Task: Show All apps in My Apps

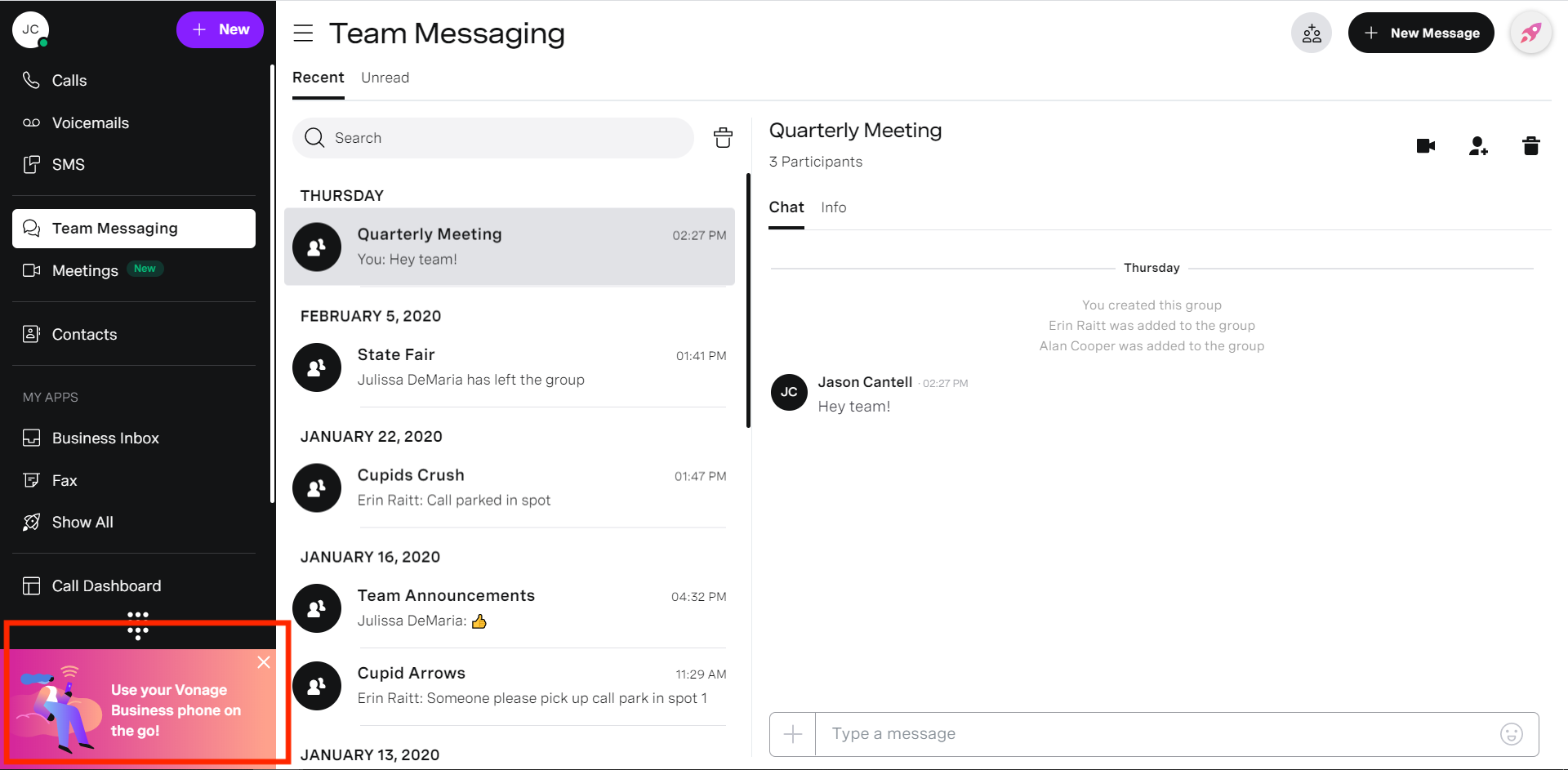Action: [x=82, y=523]
